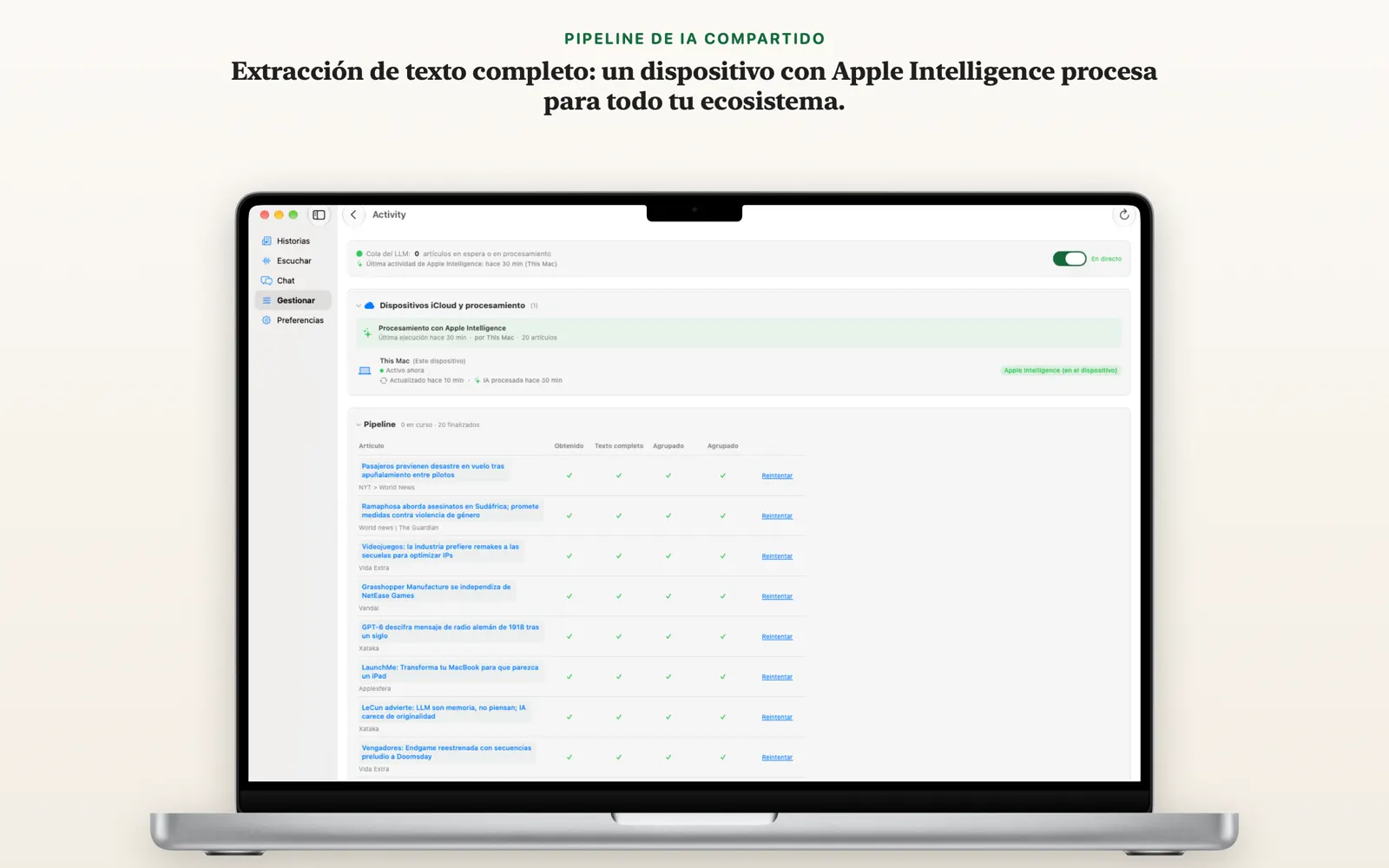Open article 'Grasshopper Manufacture se independiza'
Image resolution: width=1389 pixels, height=868 pixels.
436,591
